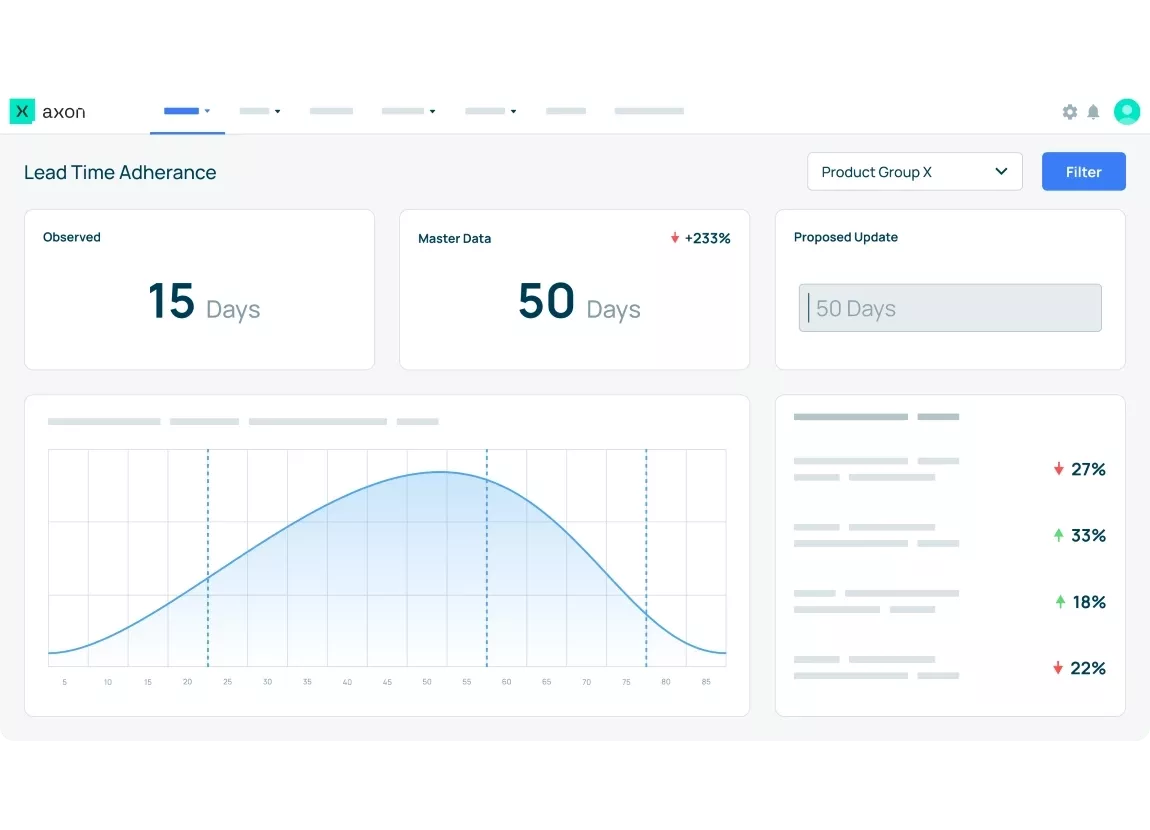Open the Product Group X dropdown
Viewport: 1150px width, 830px height.
915,172
